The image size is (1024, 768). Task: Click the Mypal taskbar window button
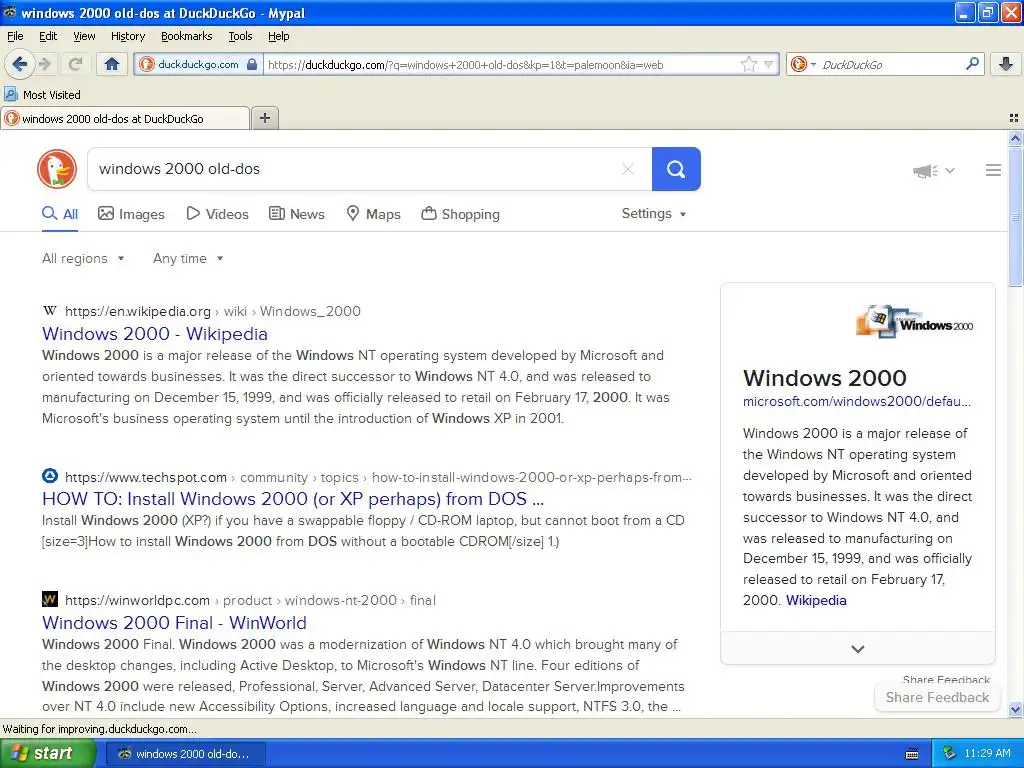point(185,754)
